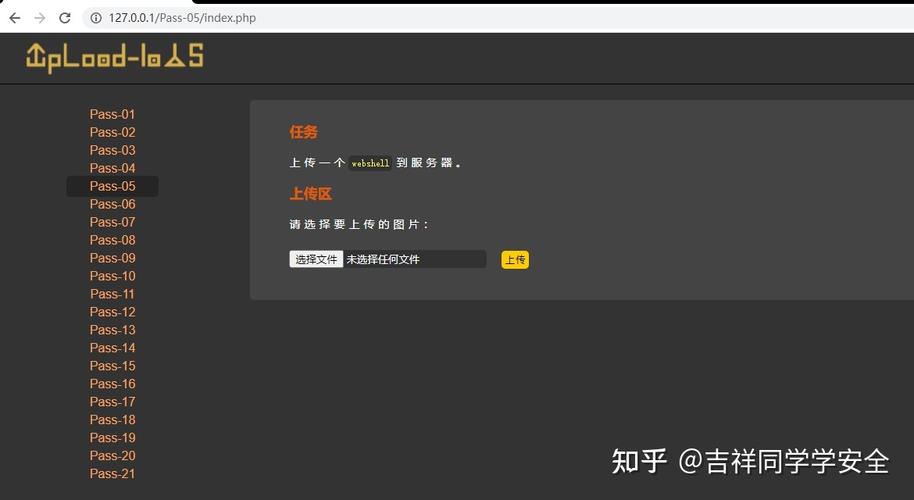Viewport: 914px width, 500px height.
Task: Jump to Pass-19 challenge
Action: [x=113, y=438]
